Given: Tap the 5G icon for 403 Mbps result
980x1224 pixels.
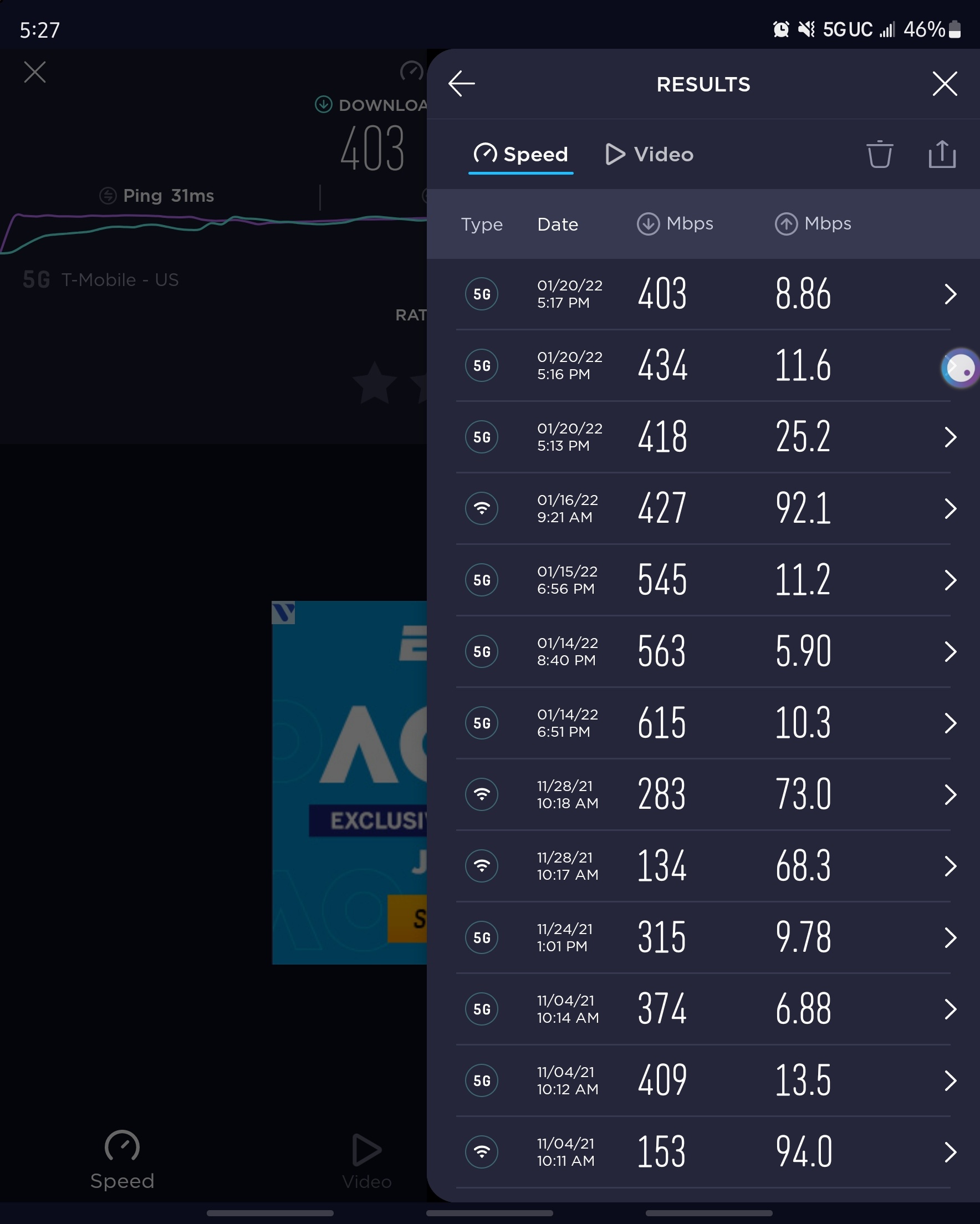Looking at the screenshot, I should [x=482, y=294].
